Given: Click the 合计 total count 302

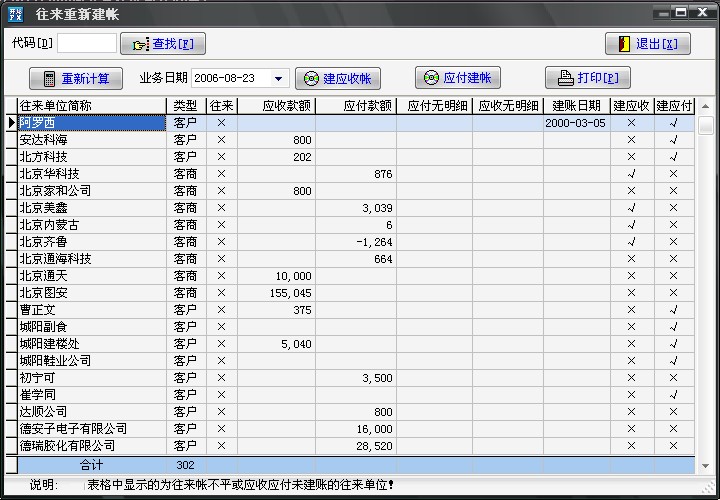Looking at the screenshot, I should 186,465.
